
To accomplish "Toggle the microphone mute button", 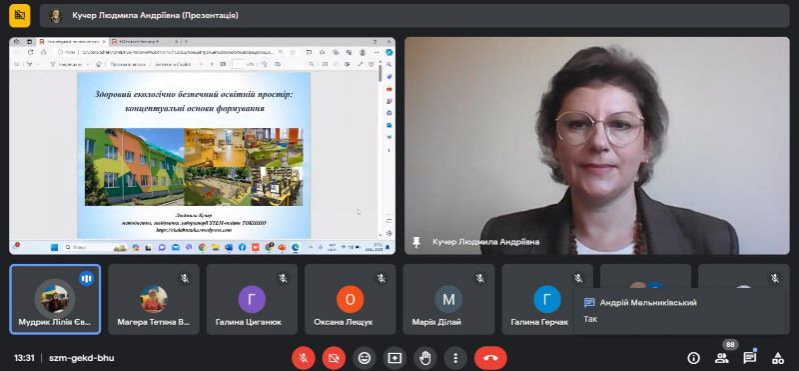I will pos(303,358).
